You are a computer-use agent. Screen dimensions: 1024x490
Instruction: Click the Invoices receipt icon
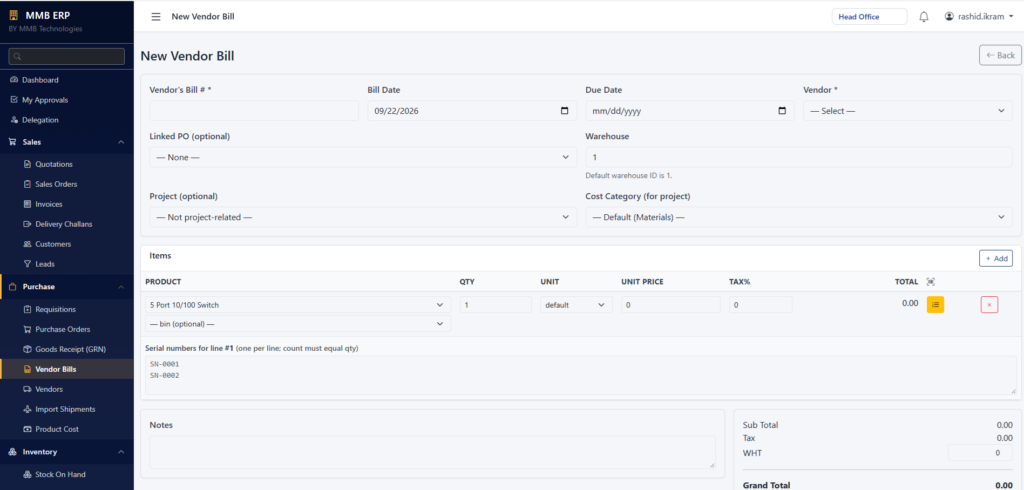(27, 204)
